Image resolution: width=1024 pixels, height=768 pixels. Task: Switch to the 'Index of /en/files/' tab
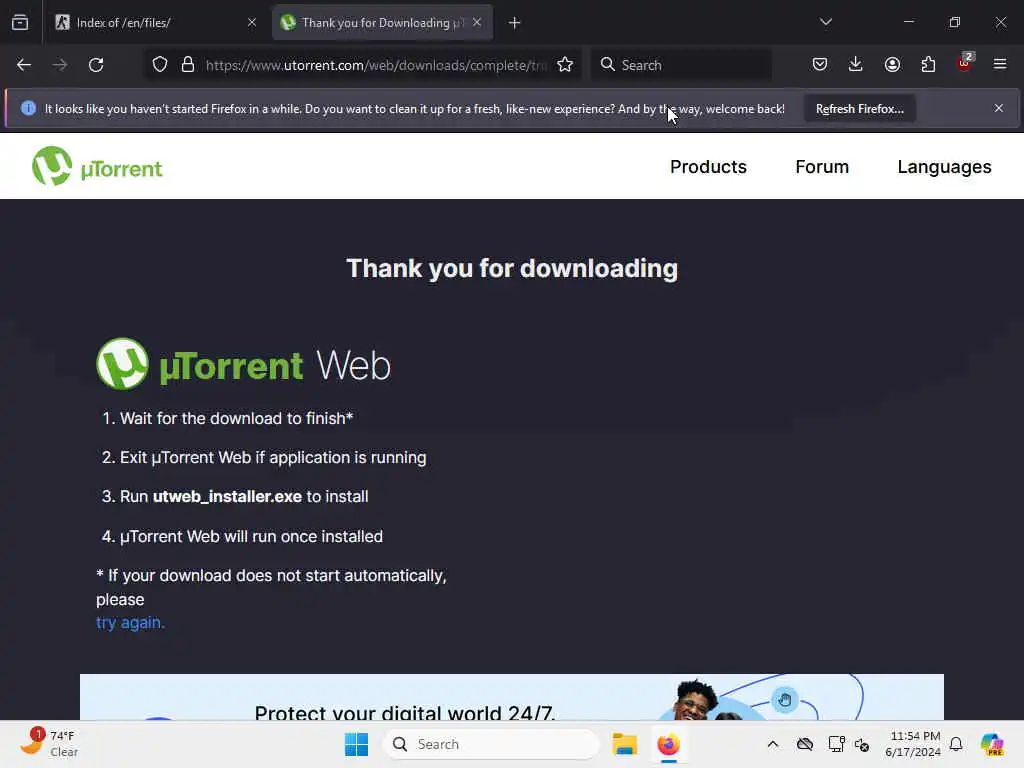pos(156,23)
